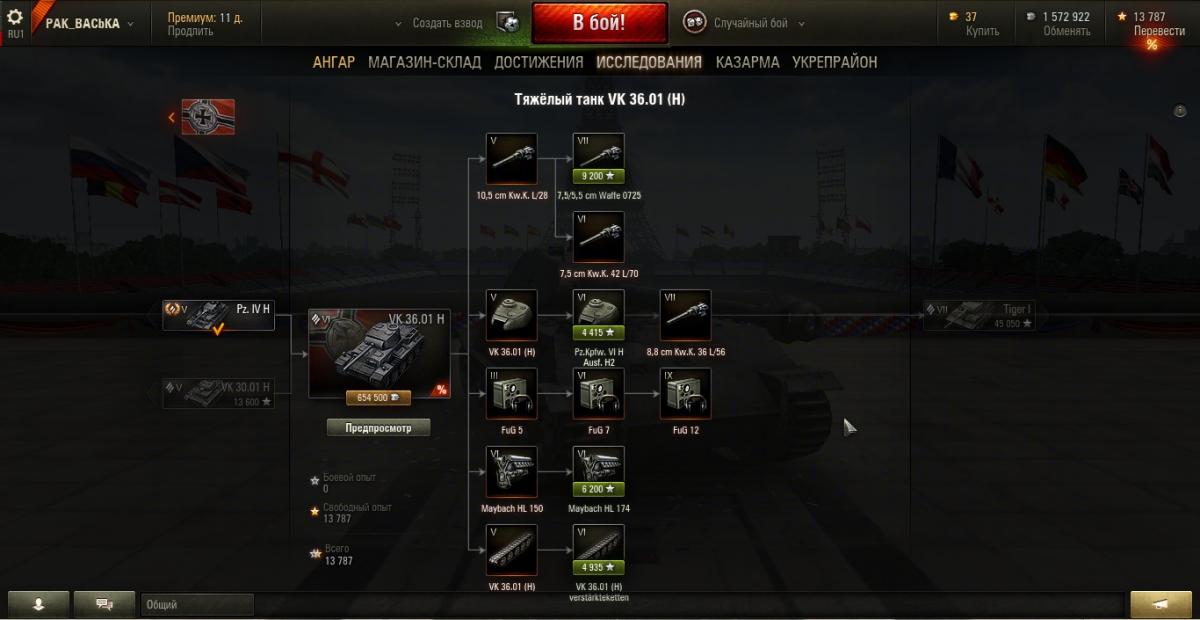Expand the РАК_ВАСЬКА player name dropdown
This screenshot has height=620, width=1200.
pyautogui.click(x=89, y=23)
